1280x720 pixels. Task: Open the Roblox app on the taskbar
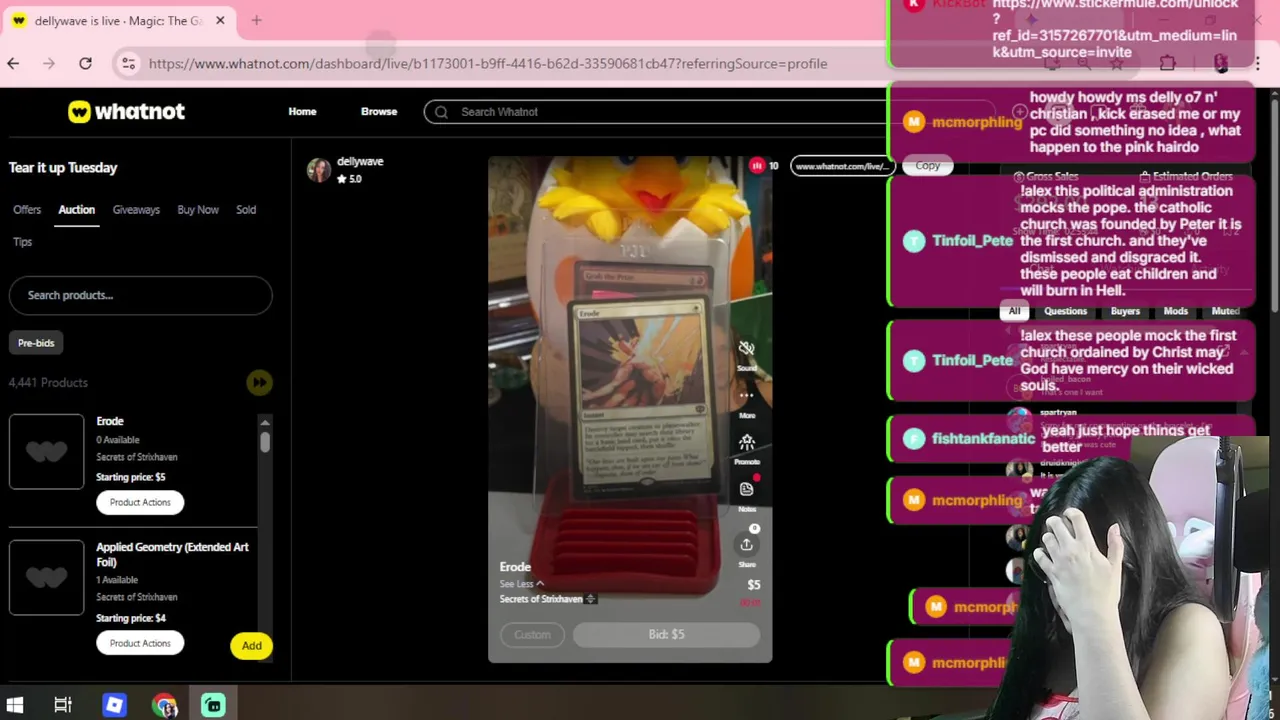(x=114, y=705)
